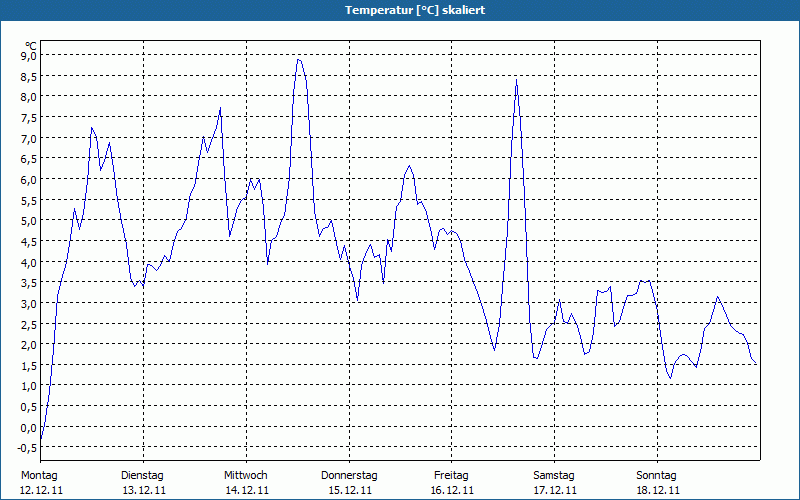Click the 4,0 y-axis value
The image size is (800, 500).
[28, 262]
